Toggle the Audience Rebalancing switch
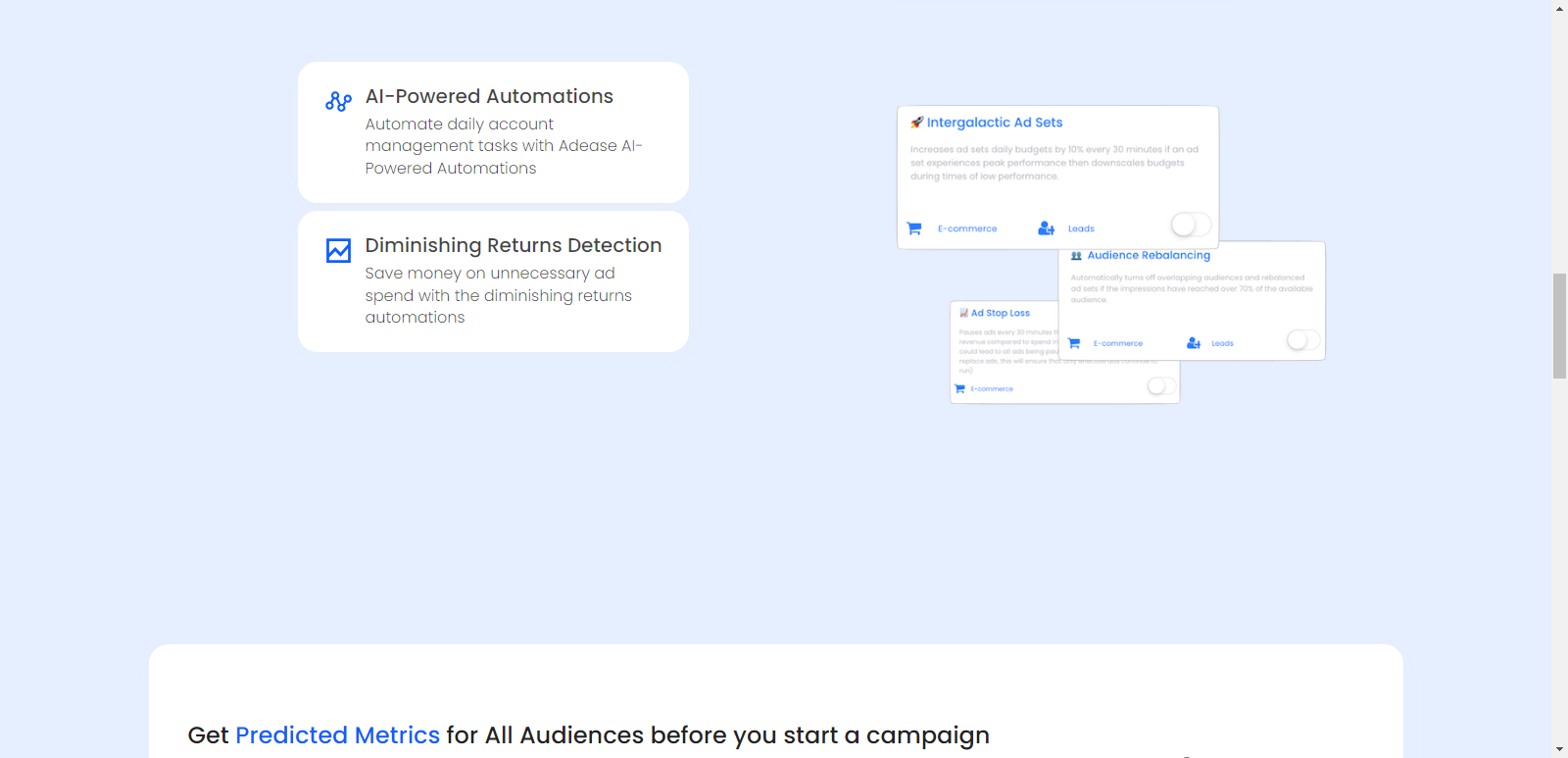 (x=1303, y=340)
